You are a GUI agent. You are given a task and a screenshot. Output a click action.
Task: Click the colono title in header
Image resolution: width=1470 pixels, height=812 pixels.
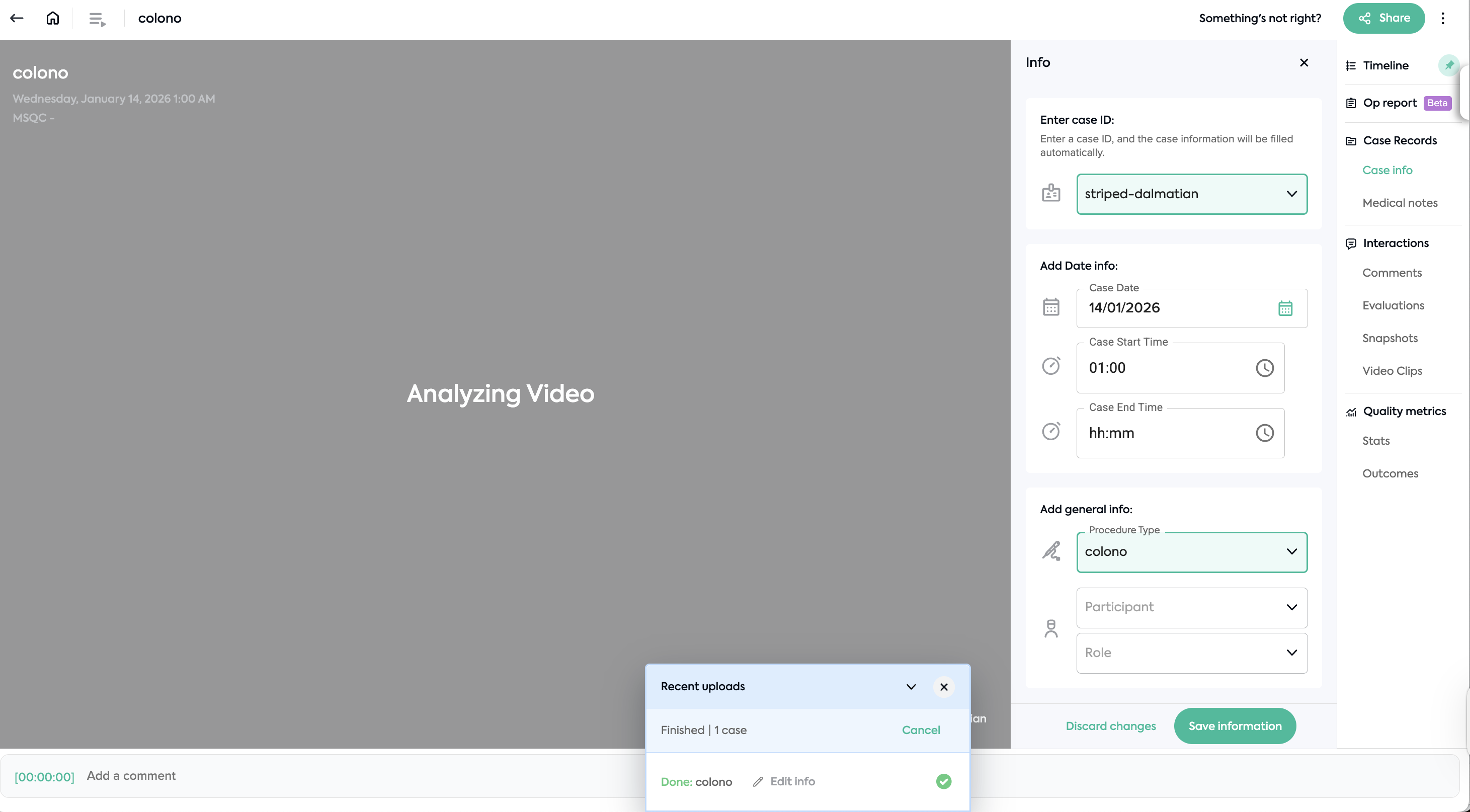click(160, 18)
